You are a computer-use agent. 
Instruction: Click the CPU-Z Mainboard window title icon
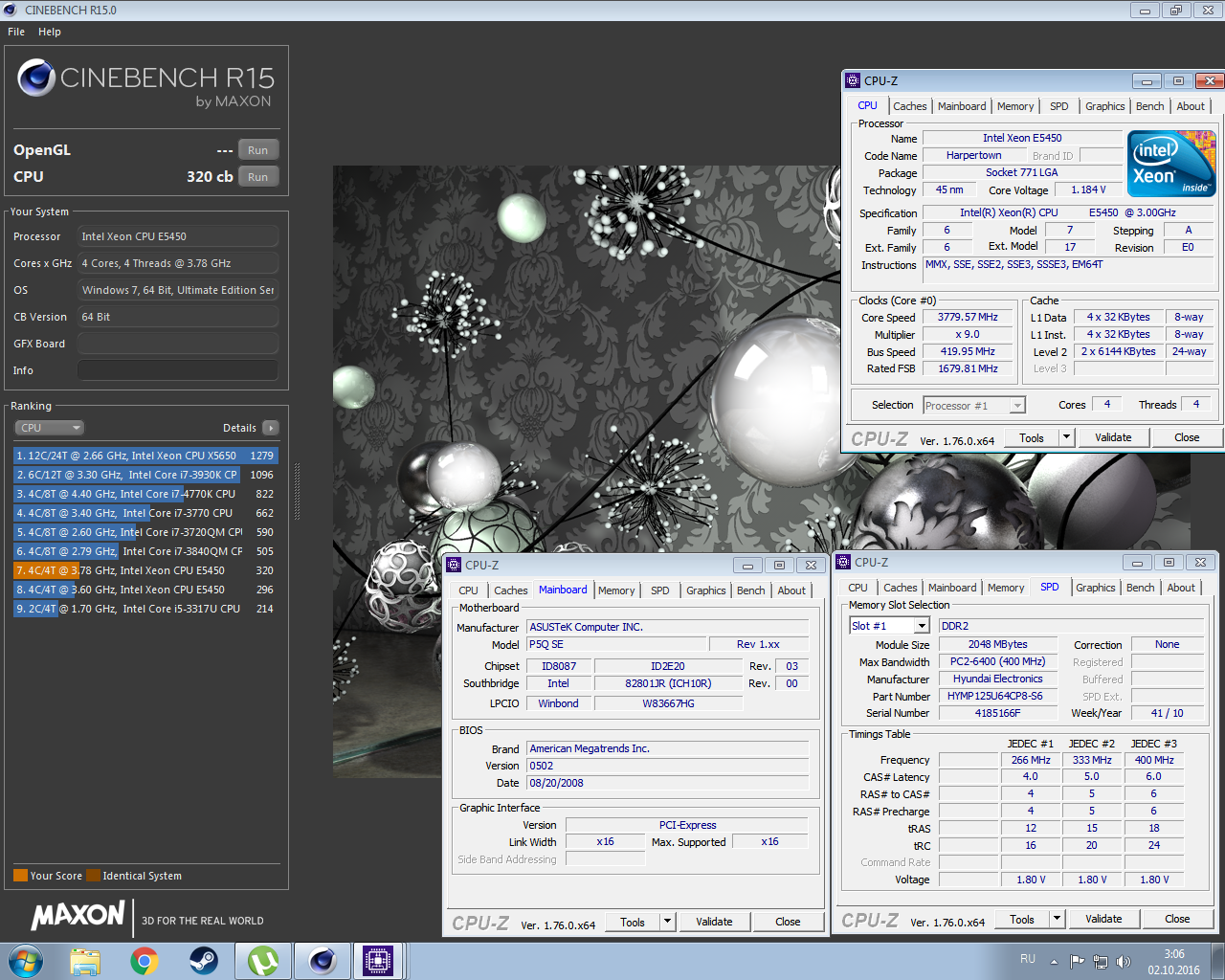(455, 565)
